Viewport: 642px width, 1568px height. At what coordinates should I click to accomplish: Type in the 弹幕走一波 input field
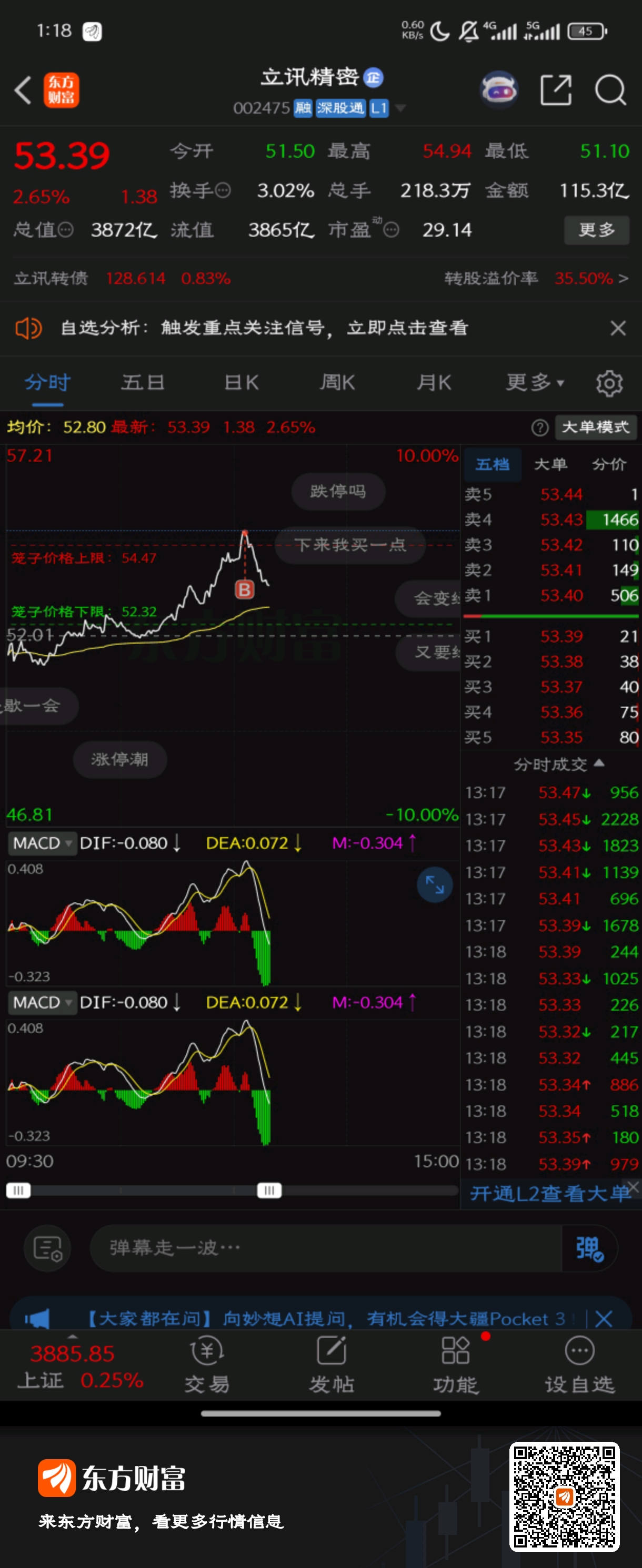coord(325,1248)
